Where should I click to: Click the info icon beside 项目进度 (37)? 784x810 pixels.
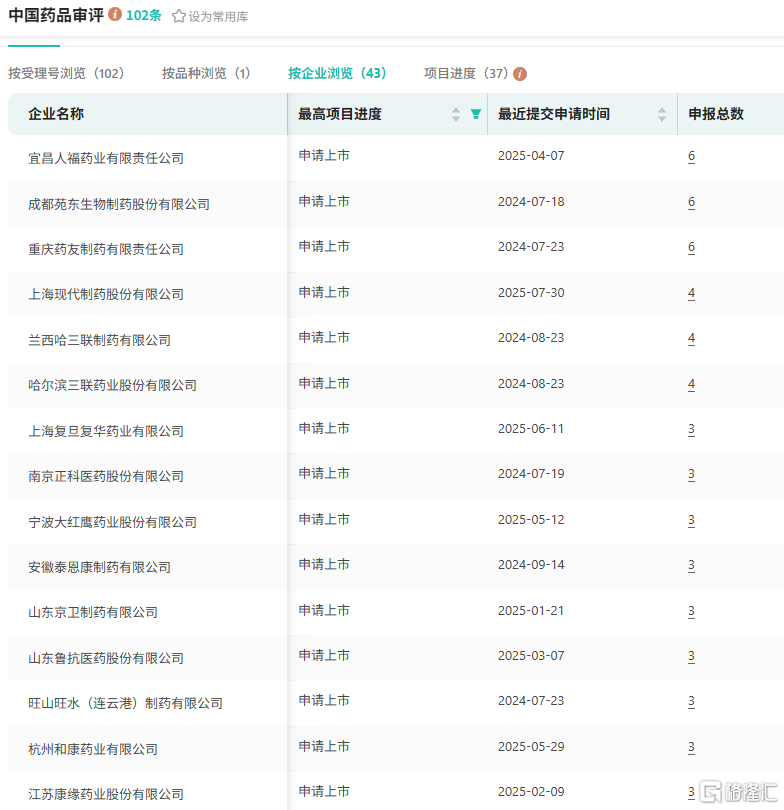tap(520, 74)
